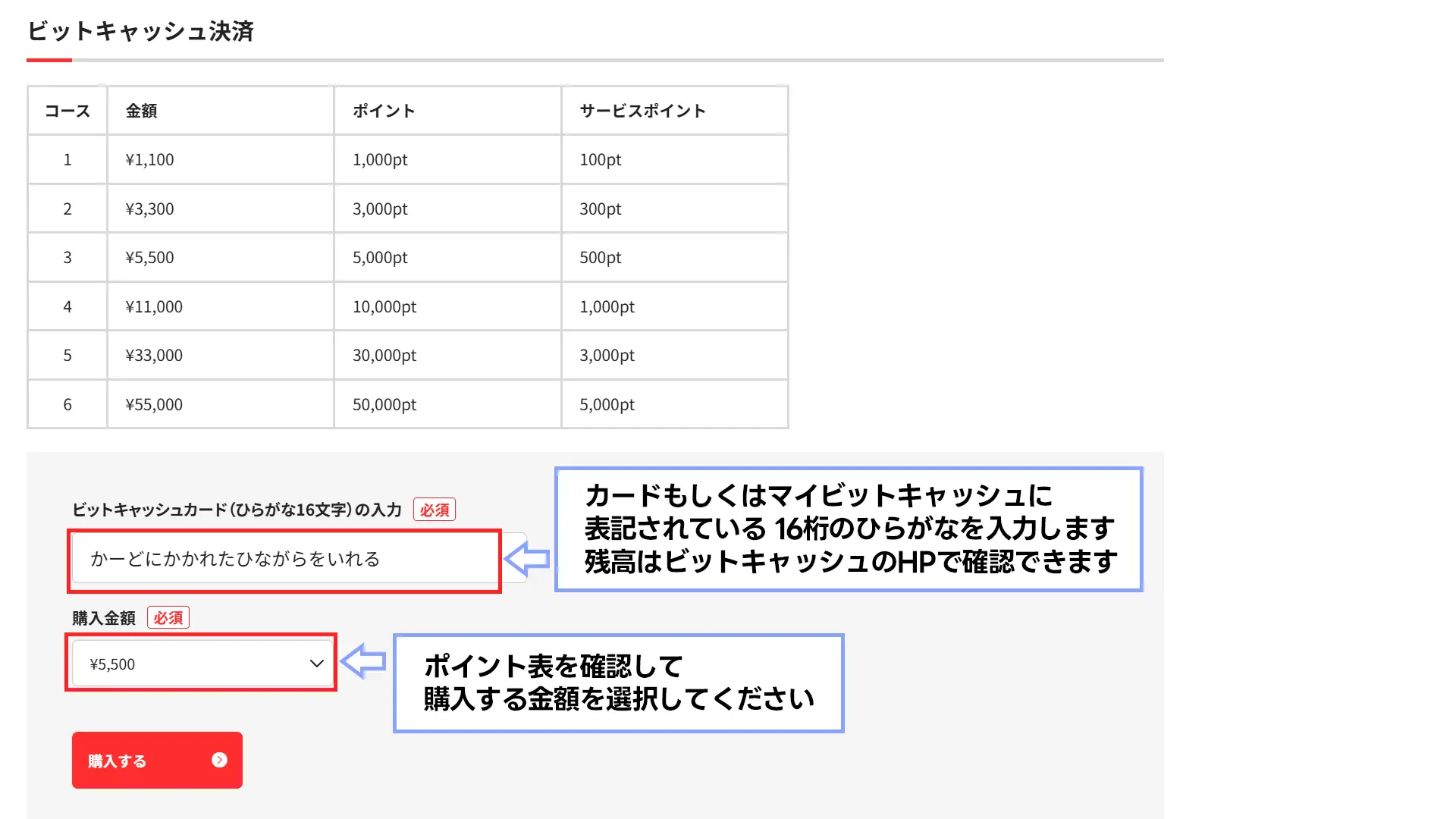Select the ビットキャッシュ決済 heading text

tap(140, 31)
